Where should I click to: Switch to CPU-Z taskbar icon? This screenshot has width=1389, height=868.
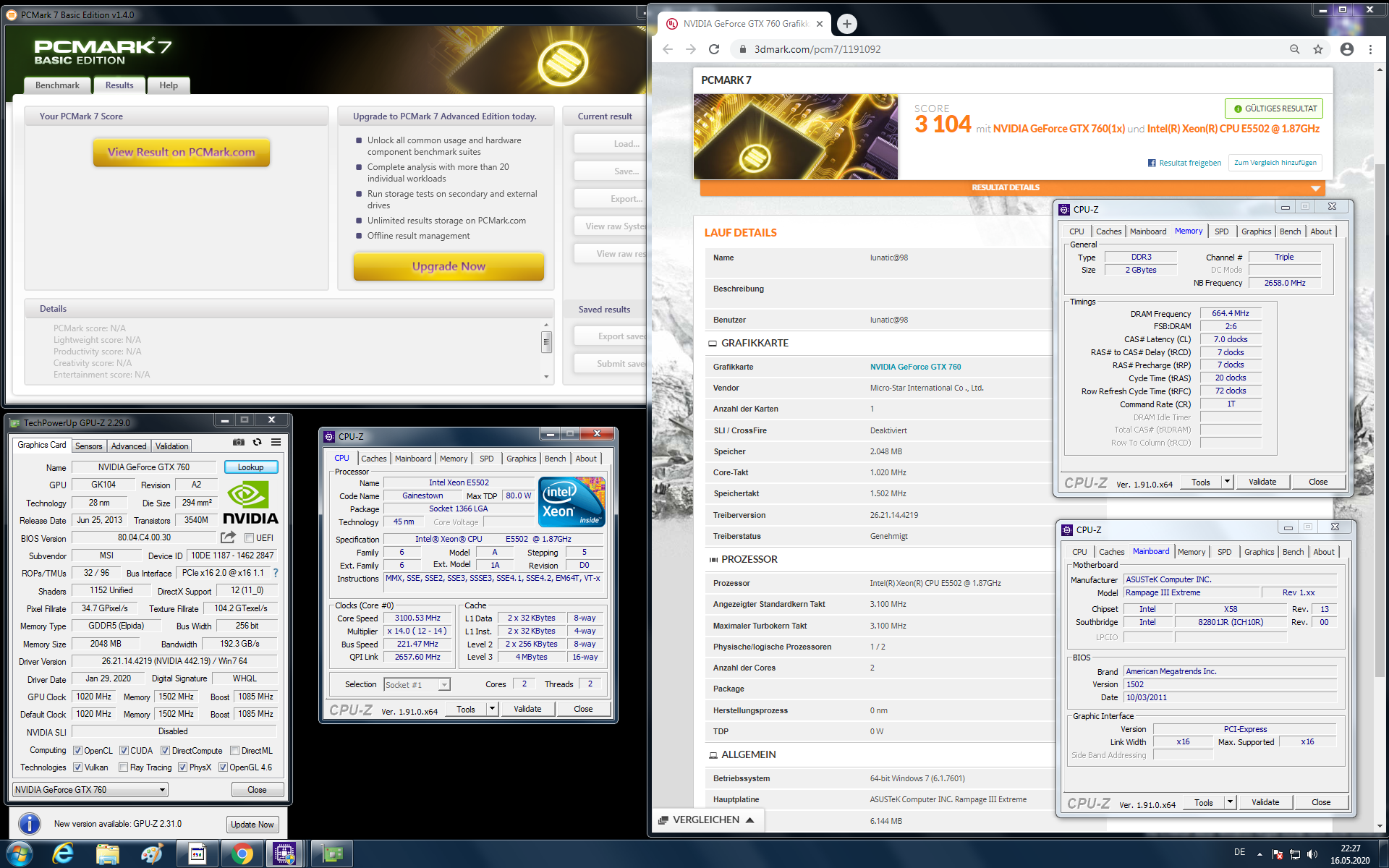pos(285,854)
